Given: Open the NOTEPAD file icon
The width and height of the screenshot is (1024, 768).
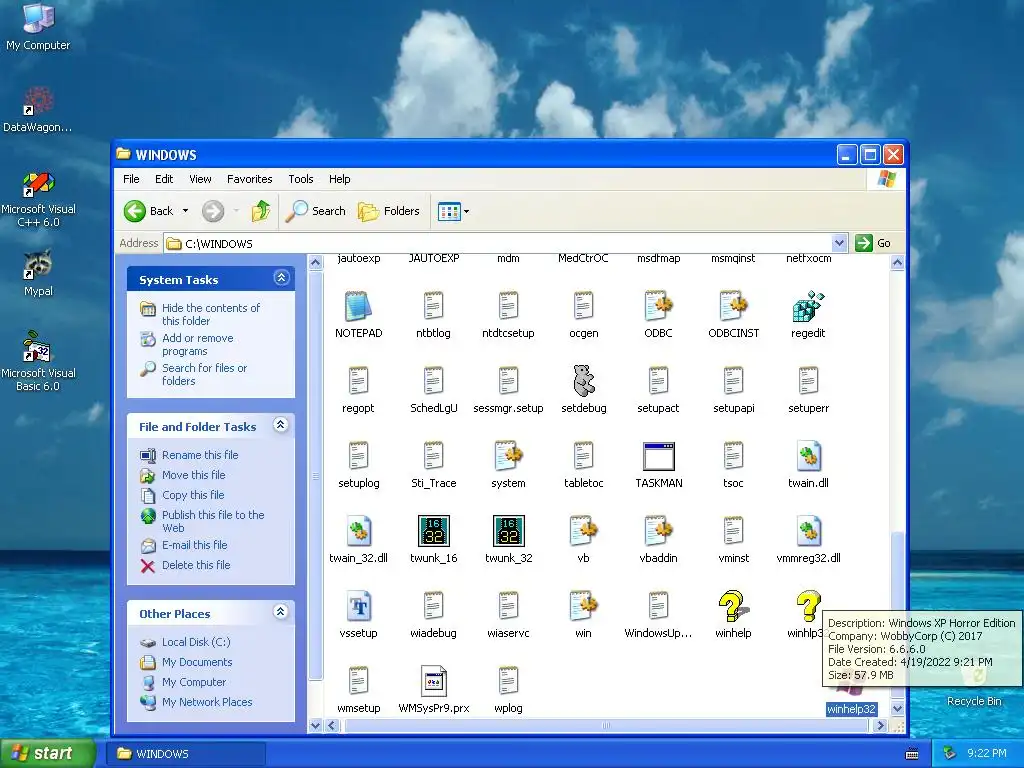Looking at the screenshot, I should pos(359,306).
